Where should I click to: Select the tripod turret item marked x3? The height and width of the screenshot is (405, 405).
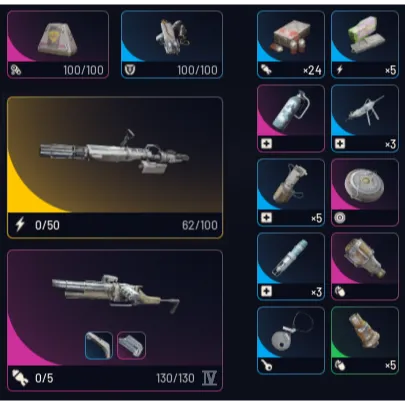[365, 119]
